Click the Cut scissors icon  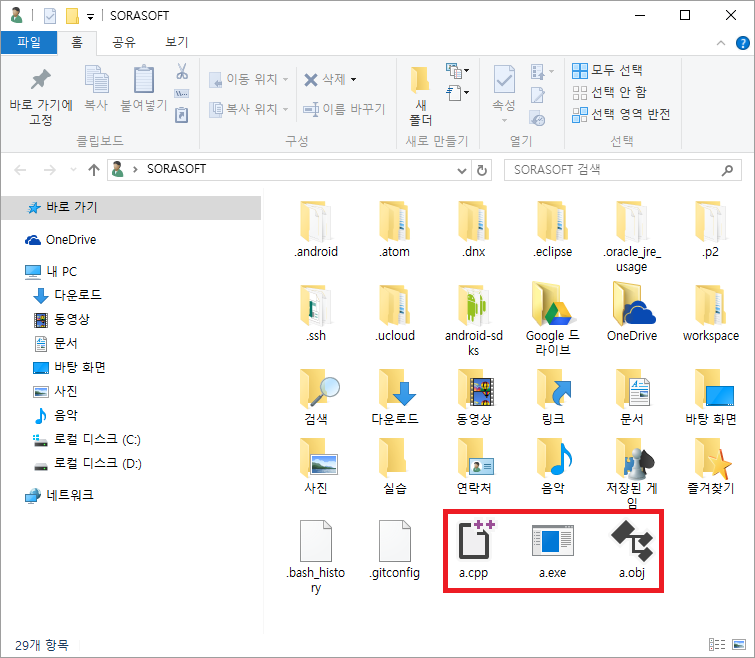(182, 71)
